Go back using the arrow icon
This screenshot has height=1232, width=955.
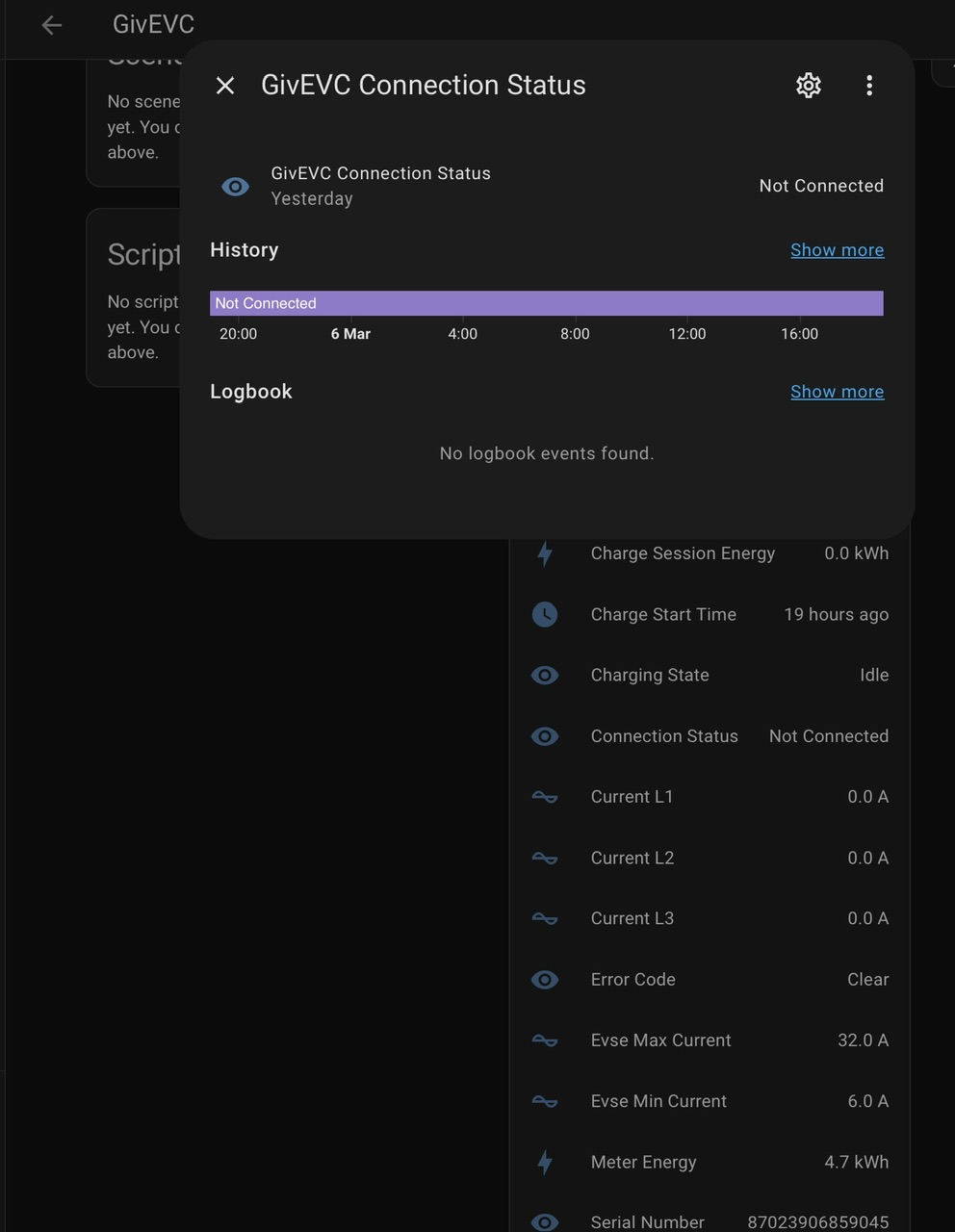point(52,25)
